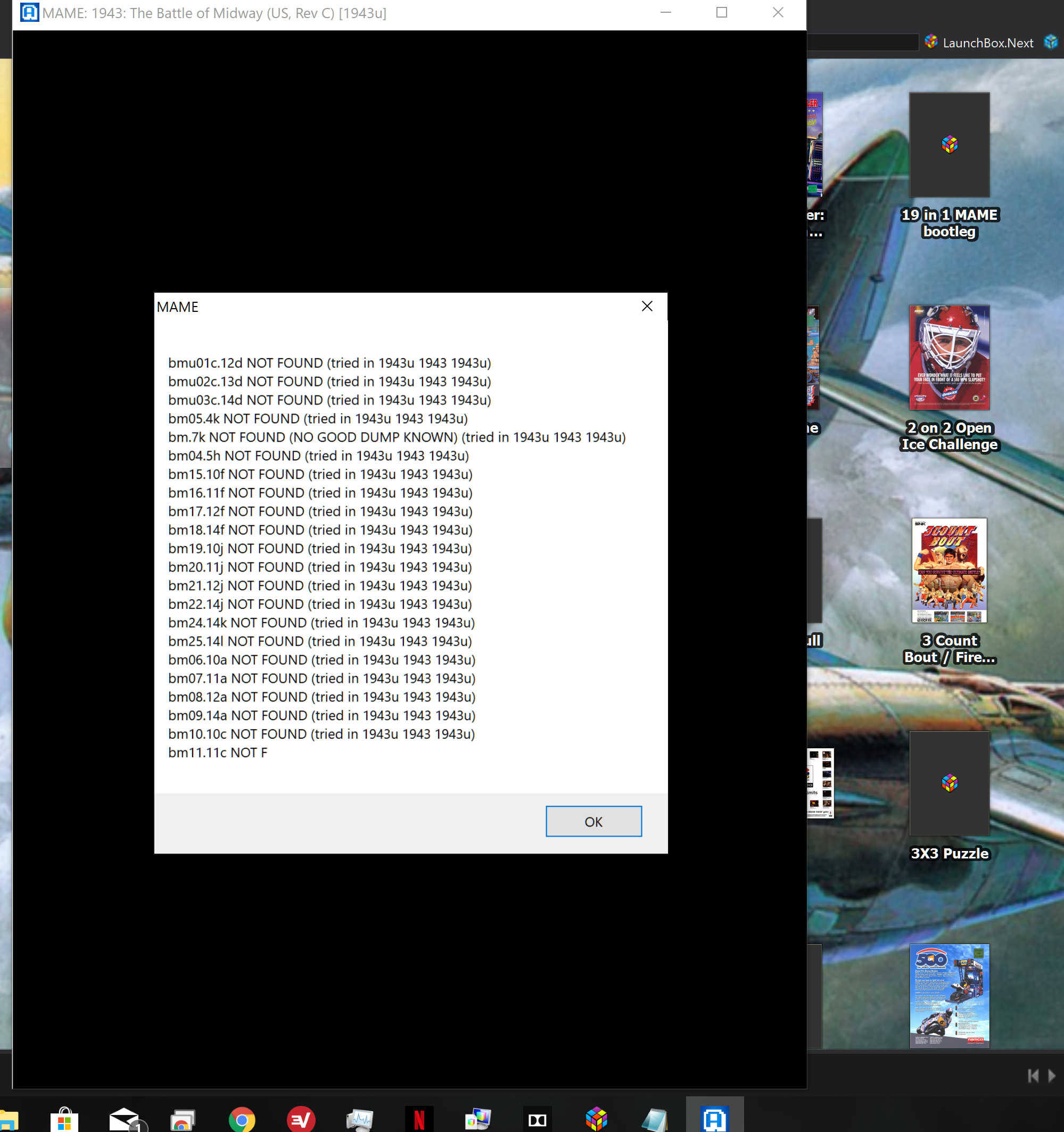Image resolution: width=1064 pixels, height=1132 pixels.
Task: Click 'bm06.10a NOT FOUND' error line
Action: [x=322, y=660]
